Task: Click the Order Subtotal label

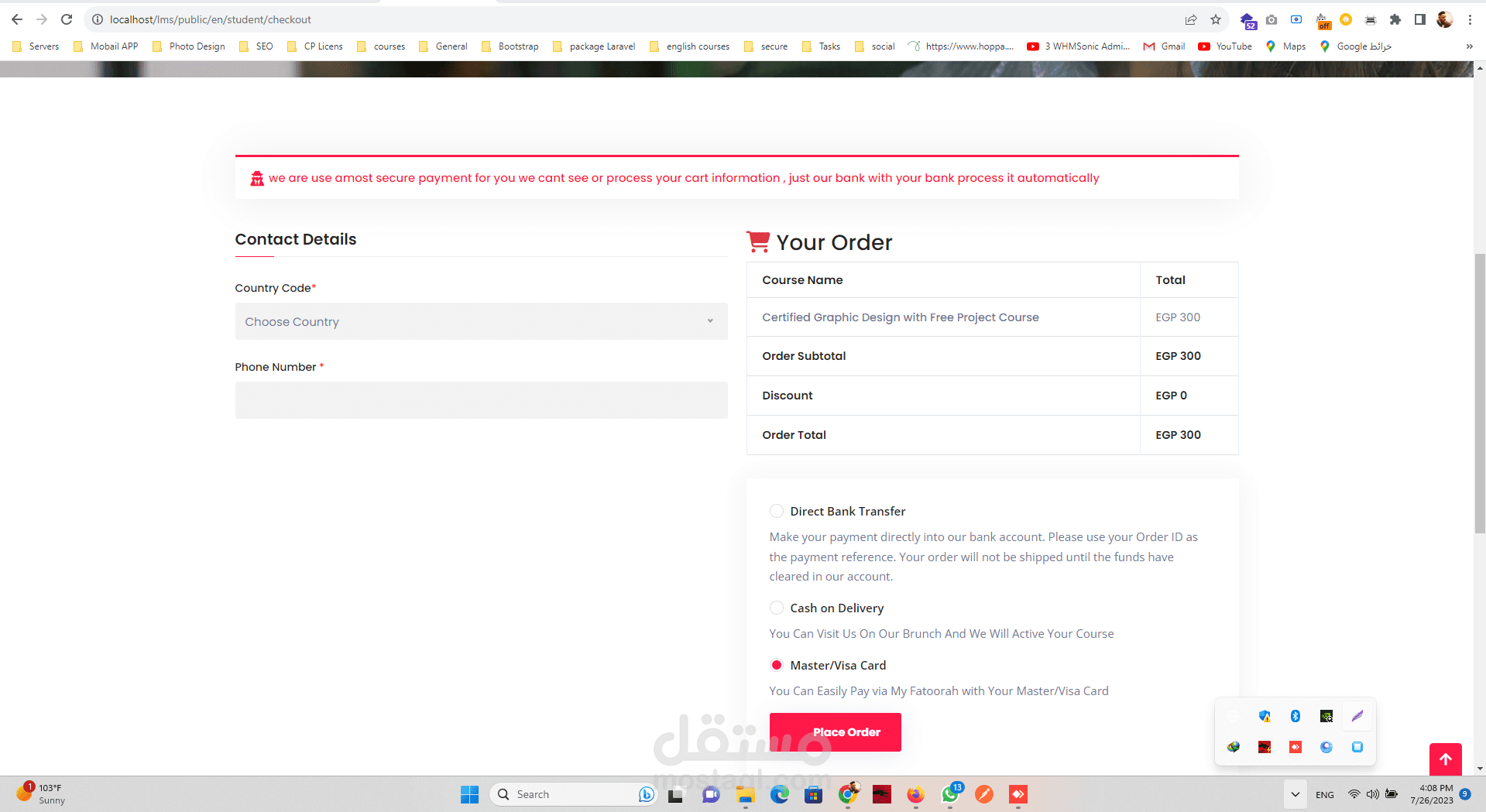Action: [804, 356]
